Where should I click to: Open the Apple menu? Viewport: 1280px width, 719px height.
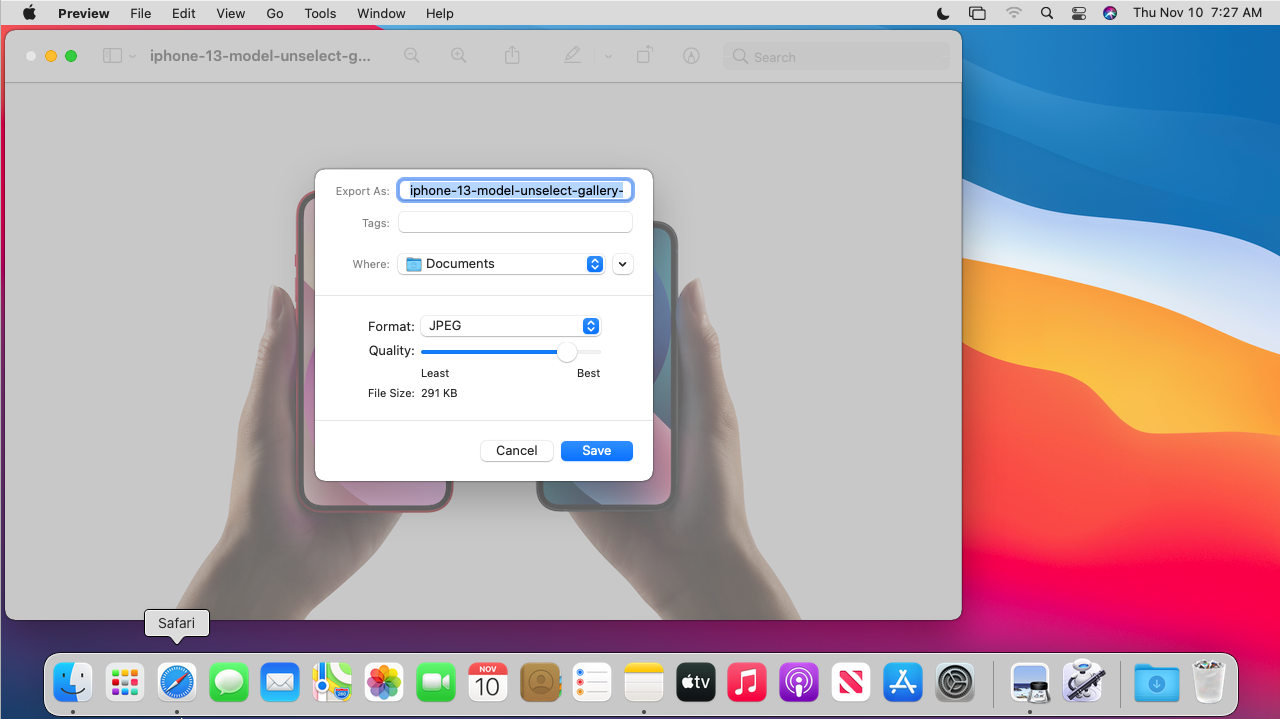coord(29,13)
